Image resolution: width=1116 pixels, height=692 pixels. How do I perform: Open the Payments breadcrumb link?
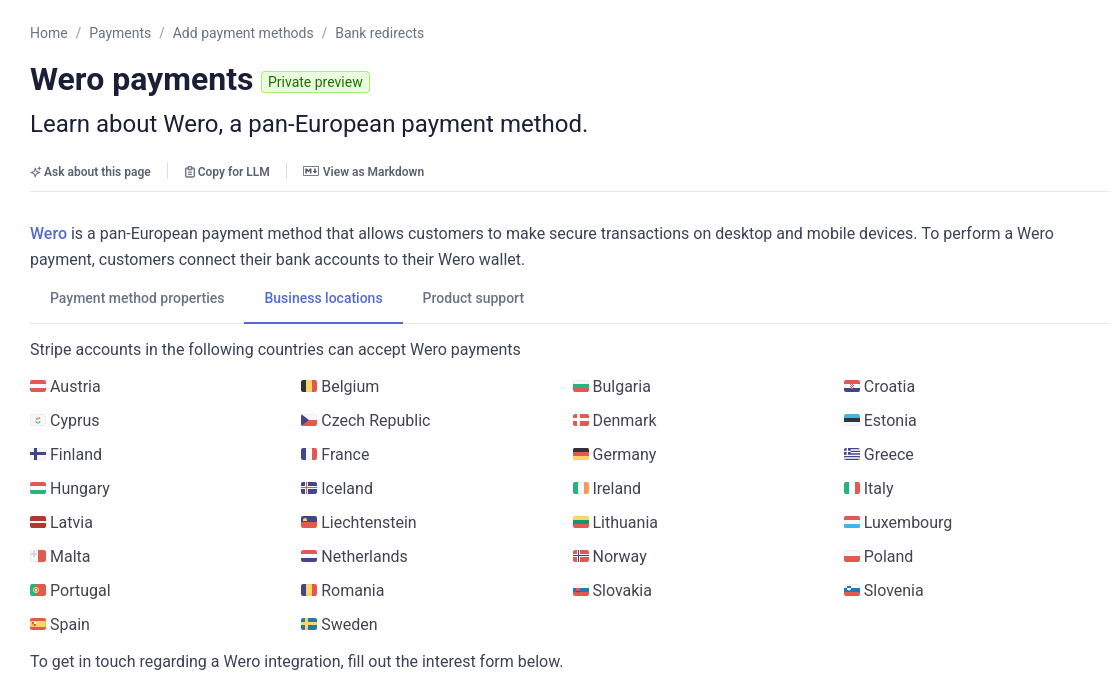120,33
